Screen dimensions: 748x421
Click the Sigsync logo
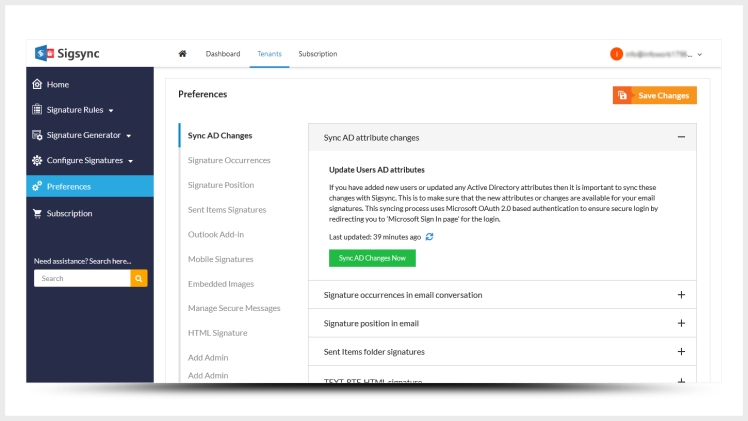click(x=68, y=53)
